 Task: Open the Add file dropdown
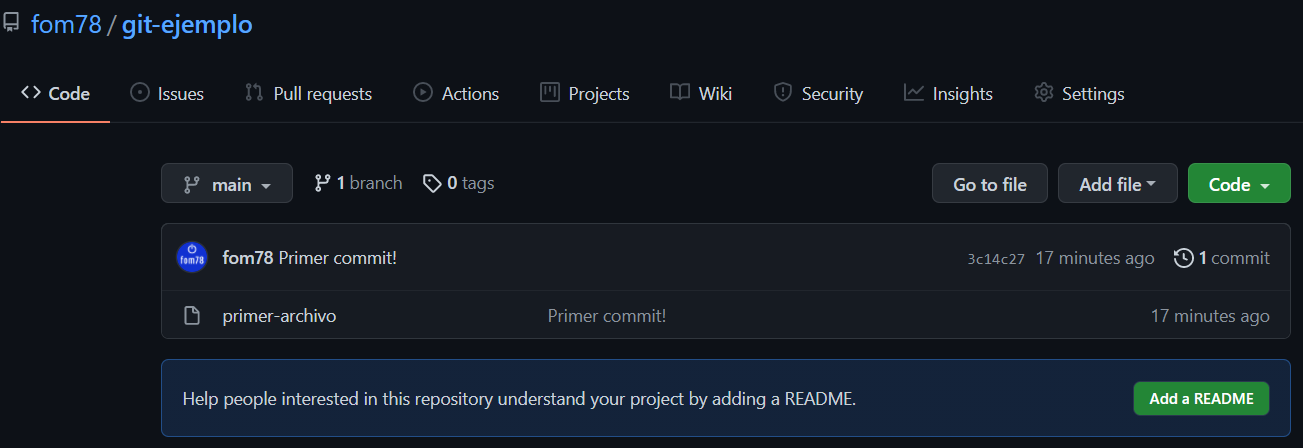(1117, 184)
